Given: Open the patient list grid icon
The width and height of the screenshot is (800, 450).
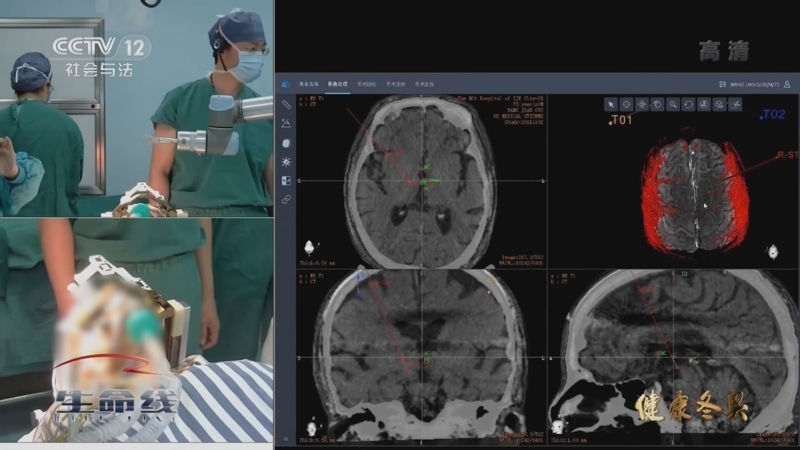Looking at the screenshot, I should point(722,84).
